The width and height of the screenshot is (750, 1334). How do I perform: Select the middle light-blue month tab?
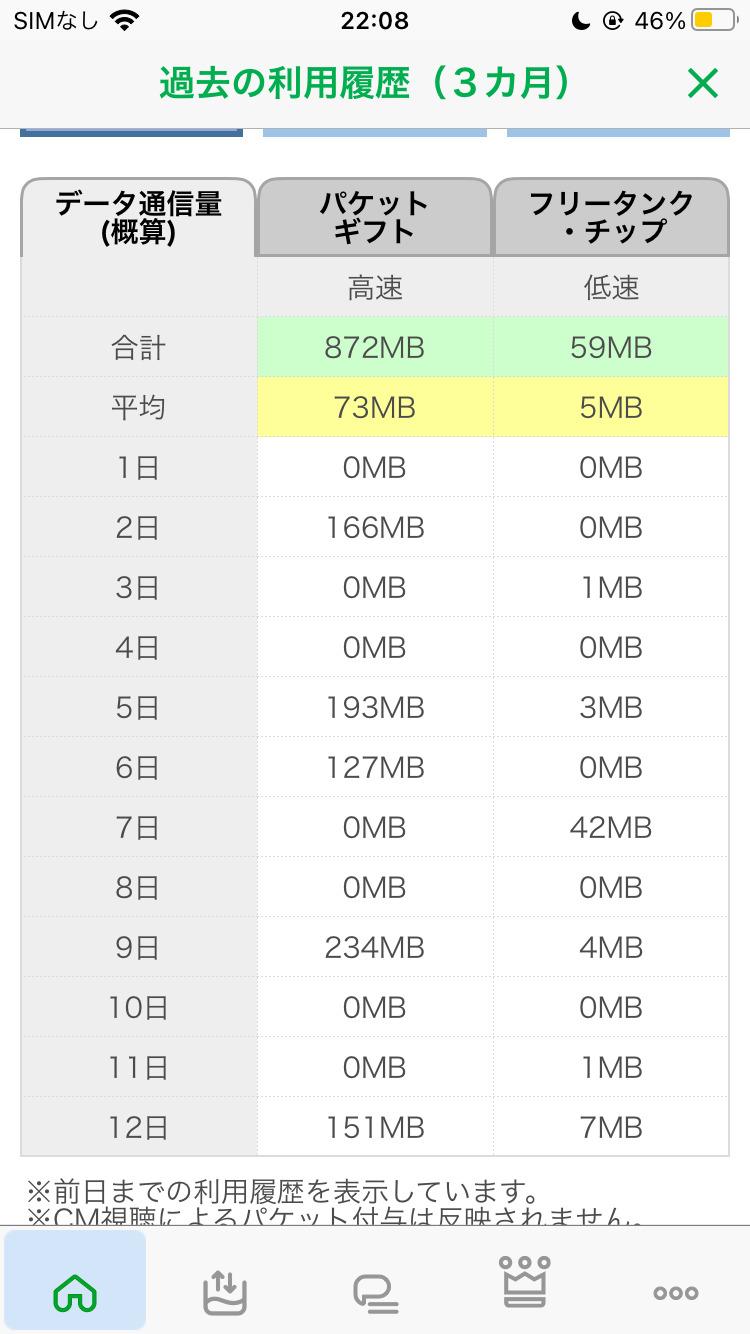click(375, 131)
